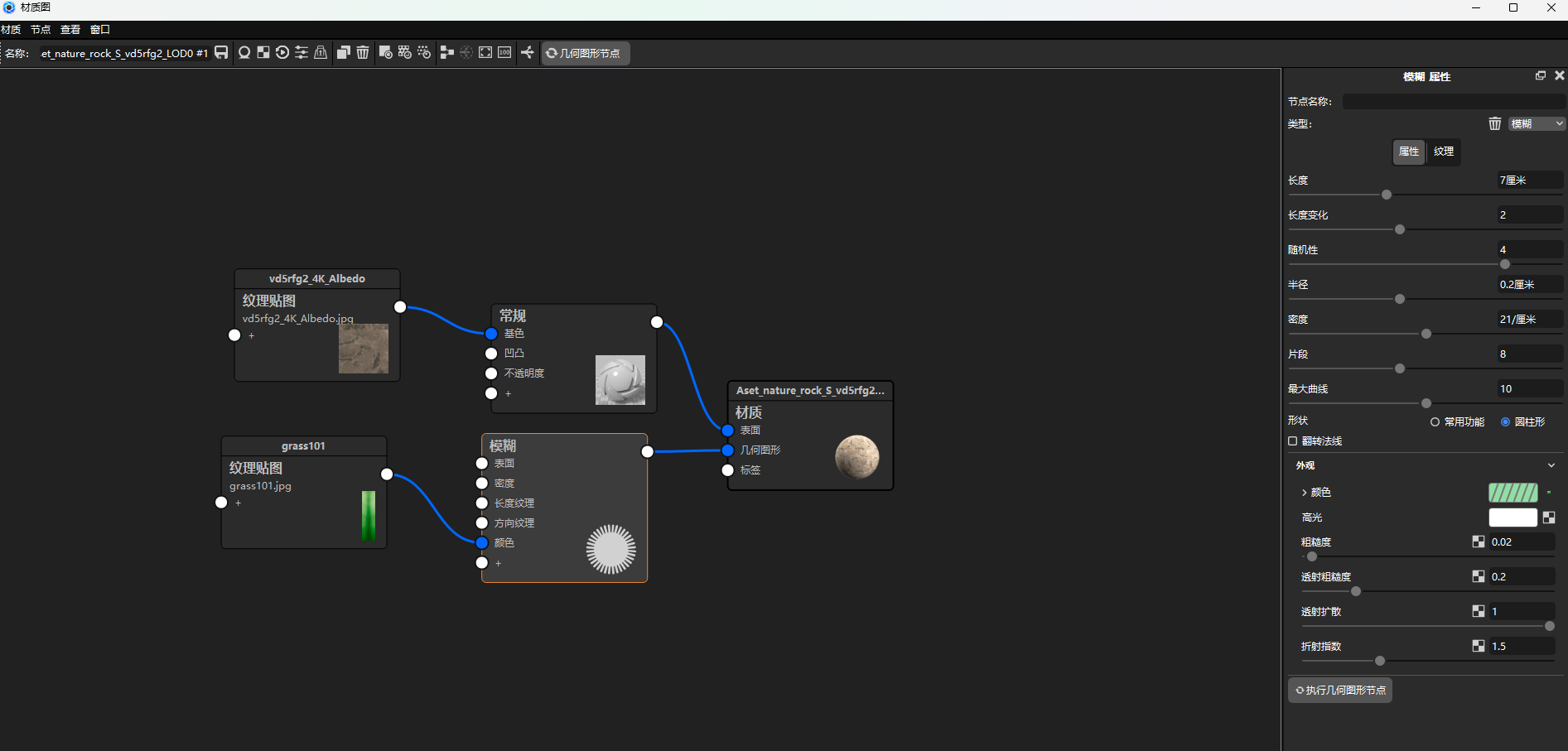Screen dimensions: 1568x751
Task: Expand the 颜色 disclosure arrow
Action: 1305,492
